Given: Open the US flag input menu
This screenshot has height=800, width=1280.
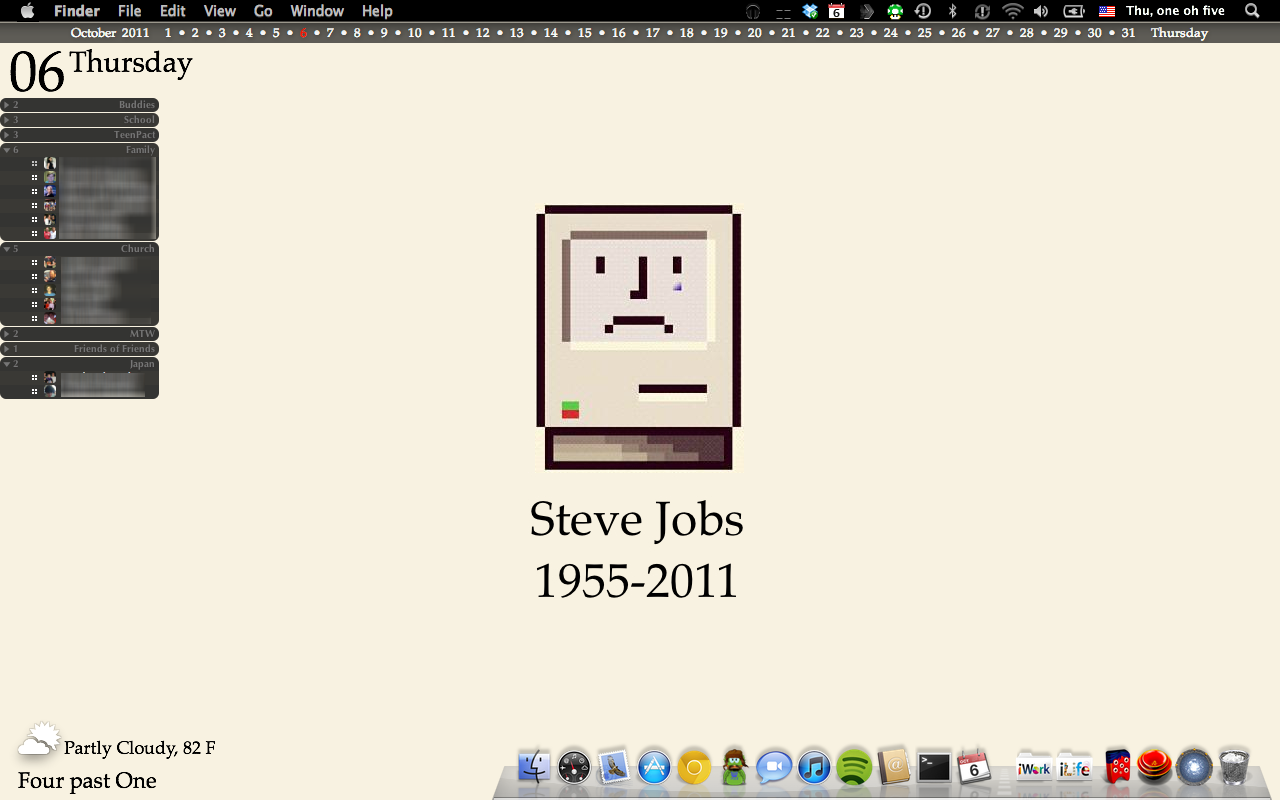Looking at the screenshot, I should [x=1107, y=11].
